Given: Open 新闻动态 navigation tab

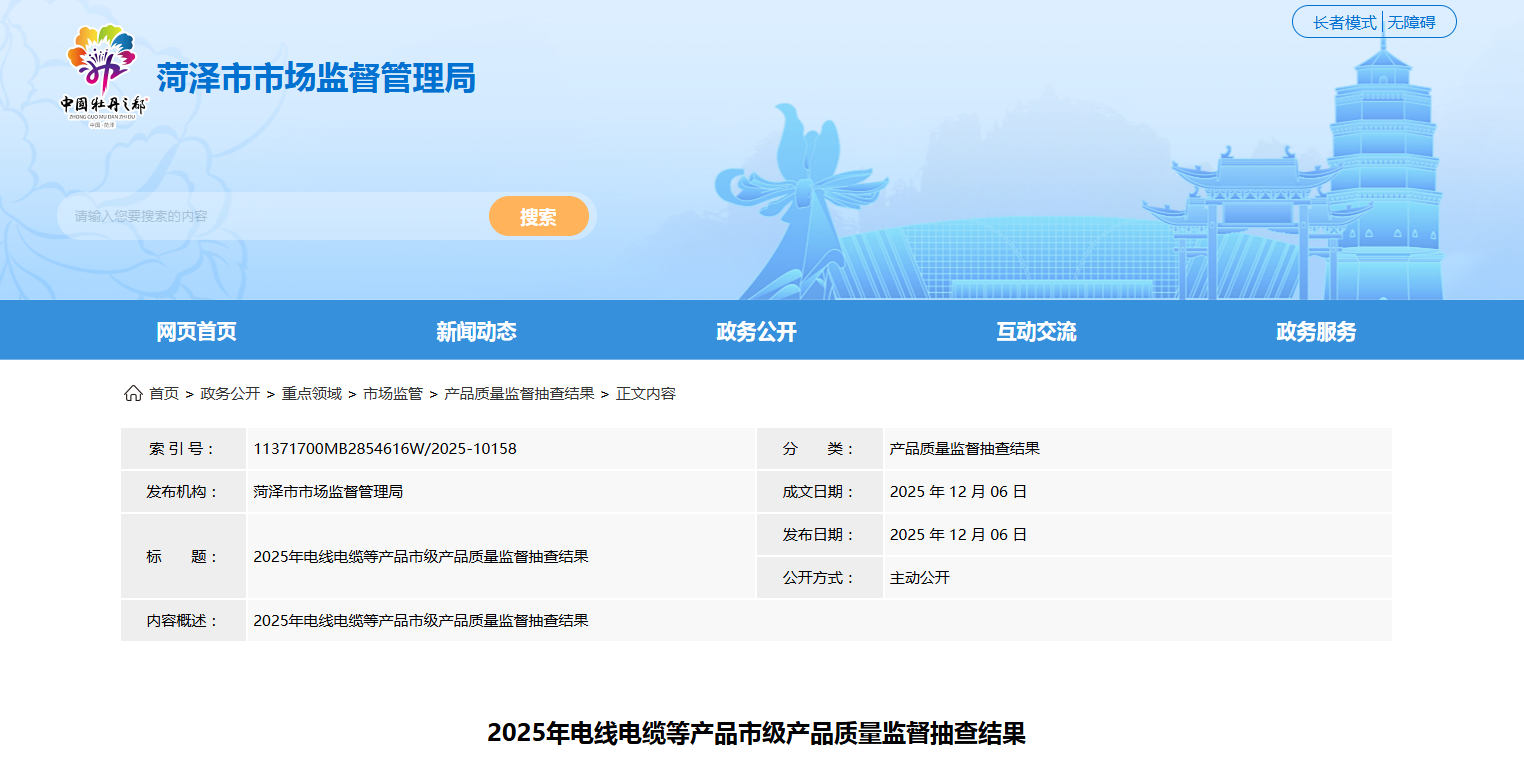Looking at the screenshot, I should click(476, 332).
